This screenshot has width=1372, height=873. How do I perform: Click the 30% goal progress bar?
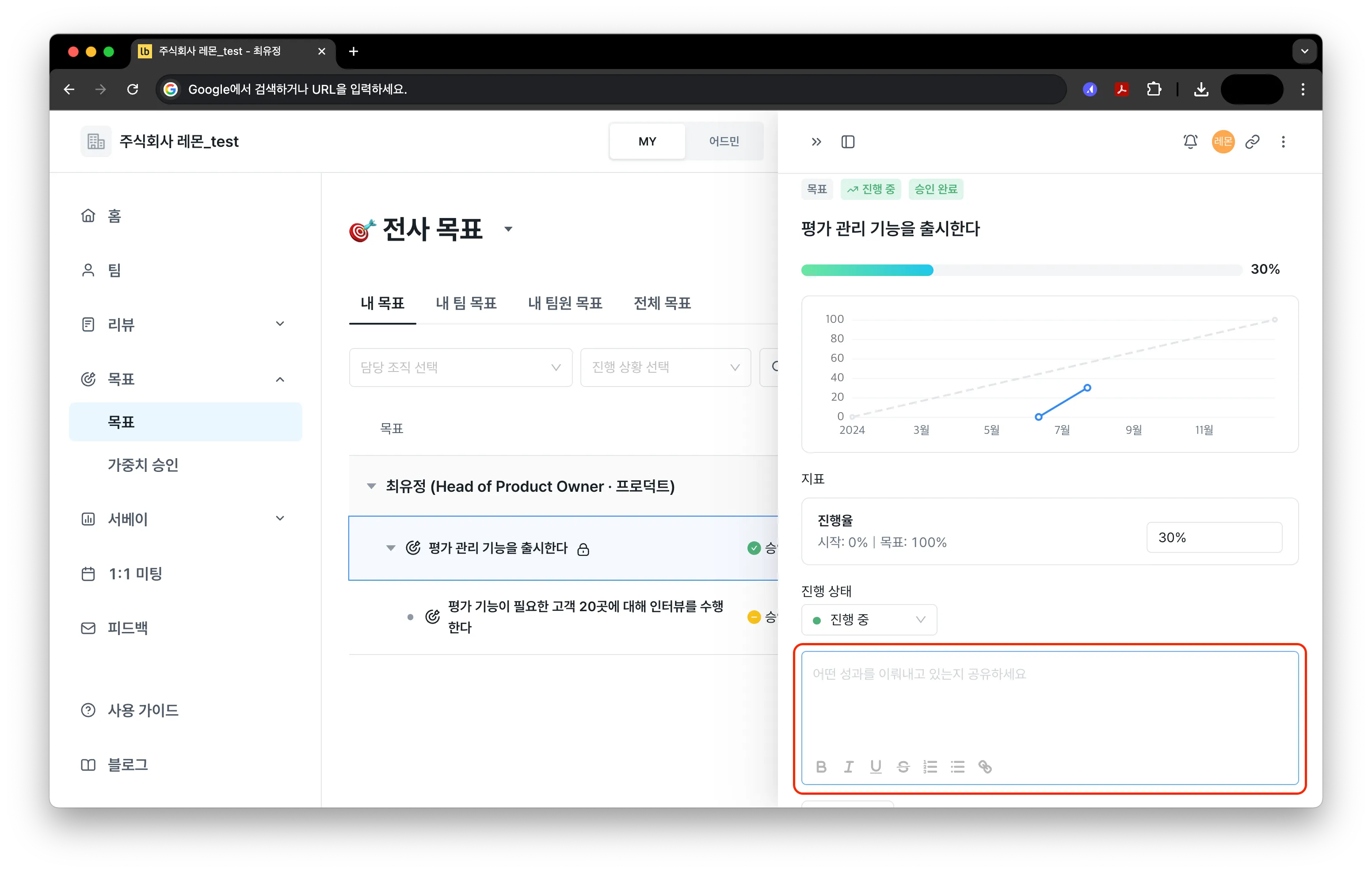(1021, 270)
